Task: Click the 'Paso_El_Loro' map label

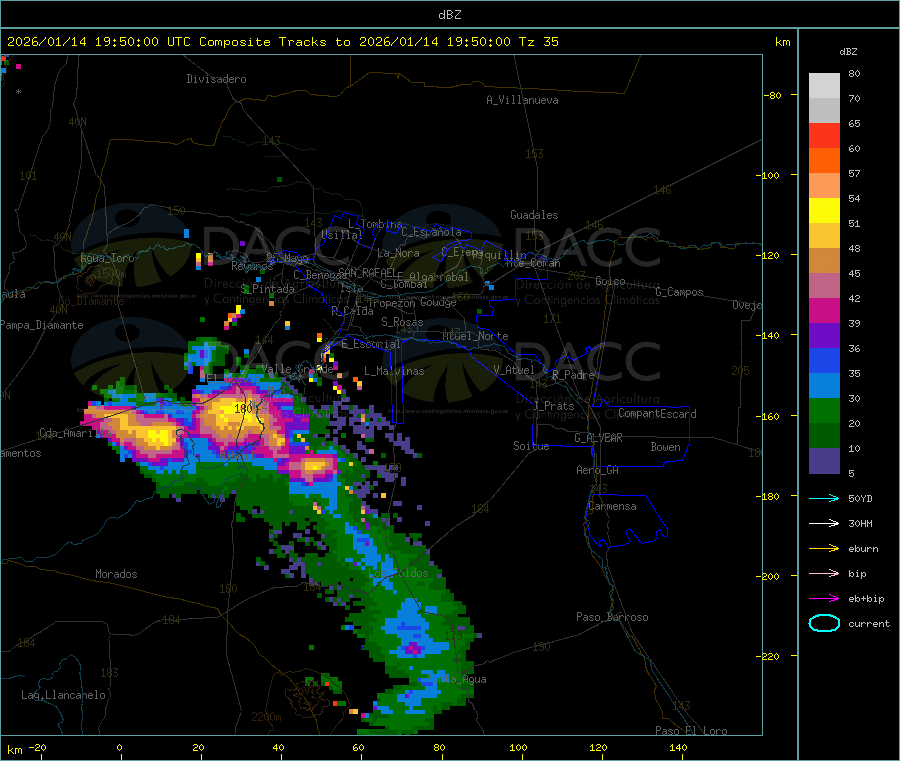Action: tap(692, 731)
